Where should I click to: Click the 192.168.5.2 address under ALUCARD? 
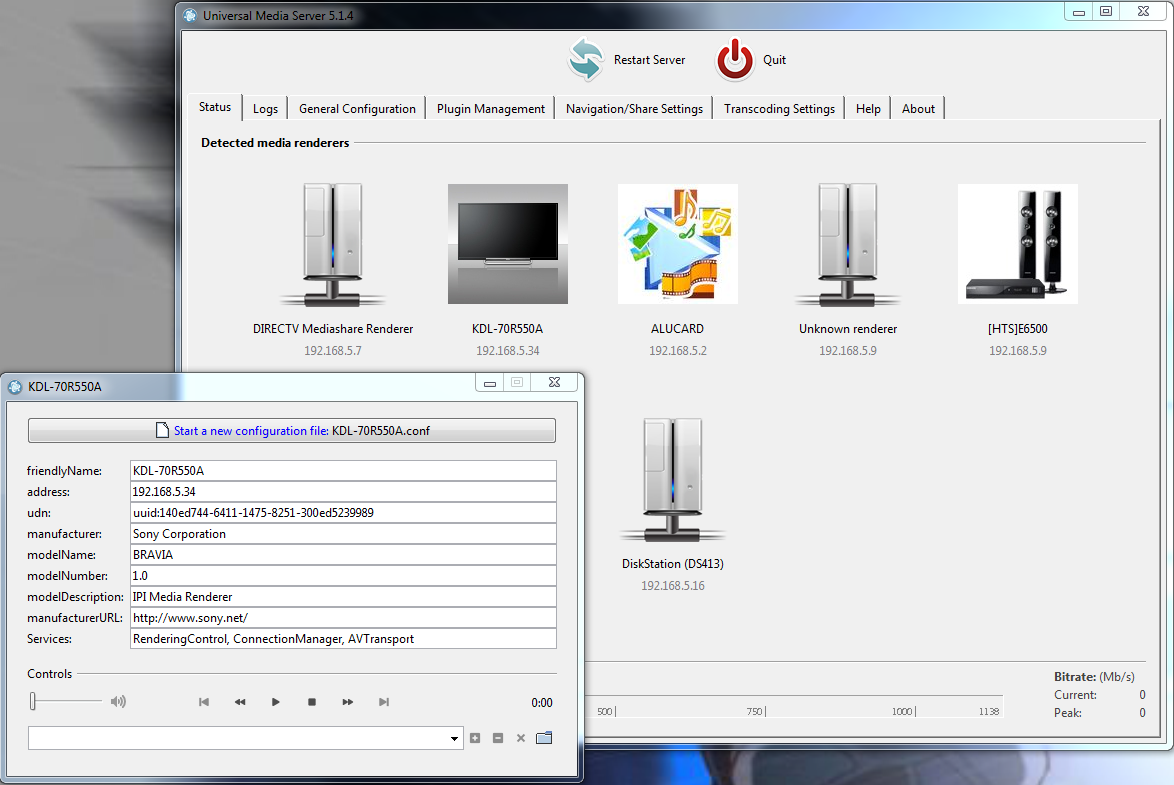(x=678, y=351)
